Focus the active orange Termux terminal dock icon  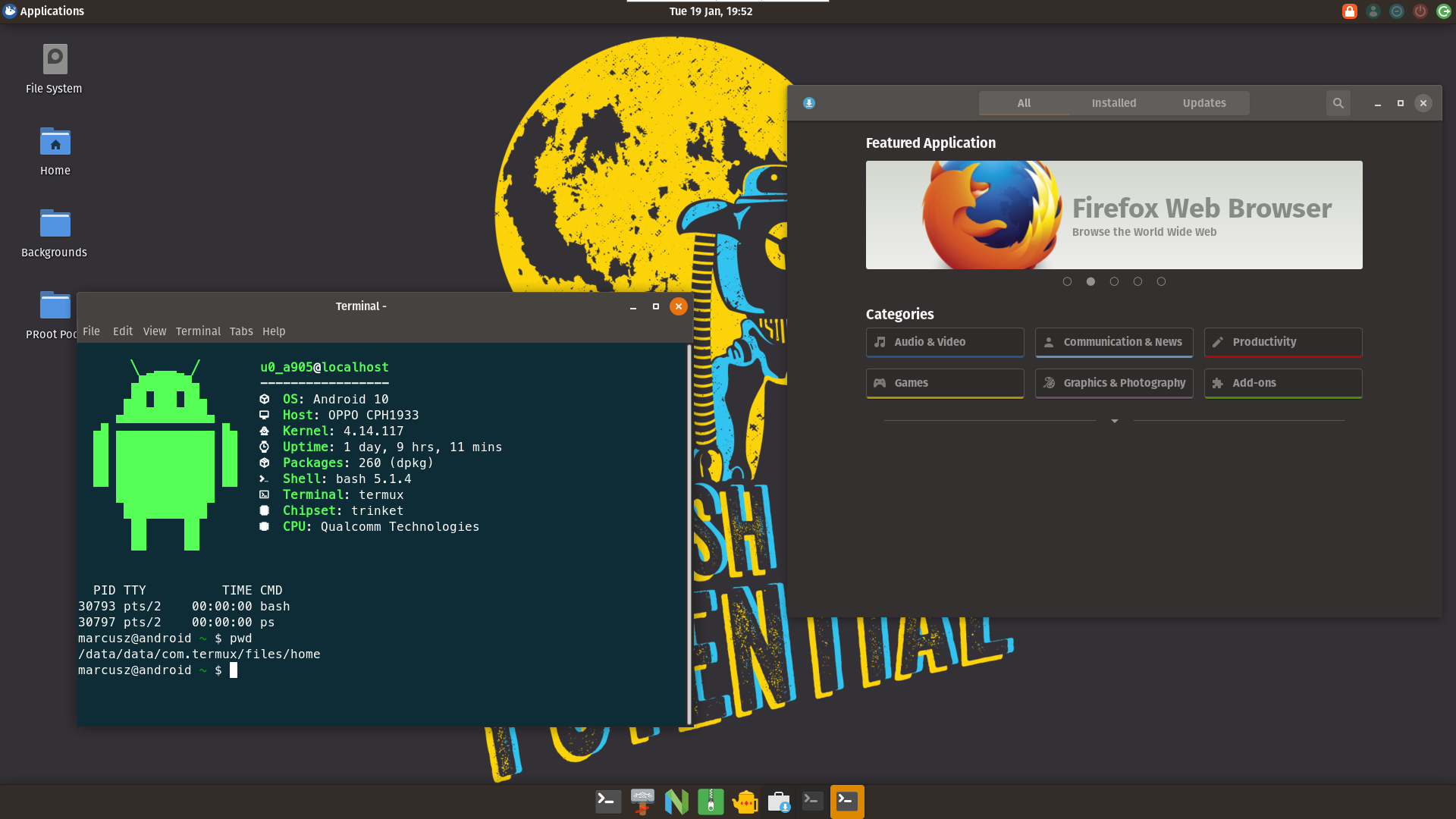click(x=847, y=802)
